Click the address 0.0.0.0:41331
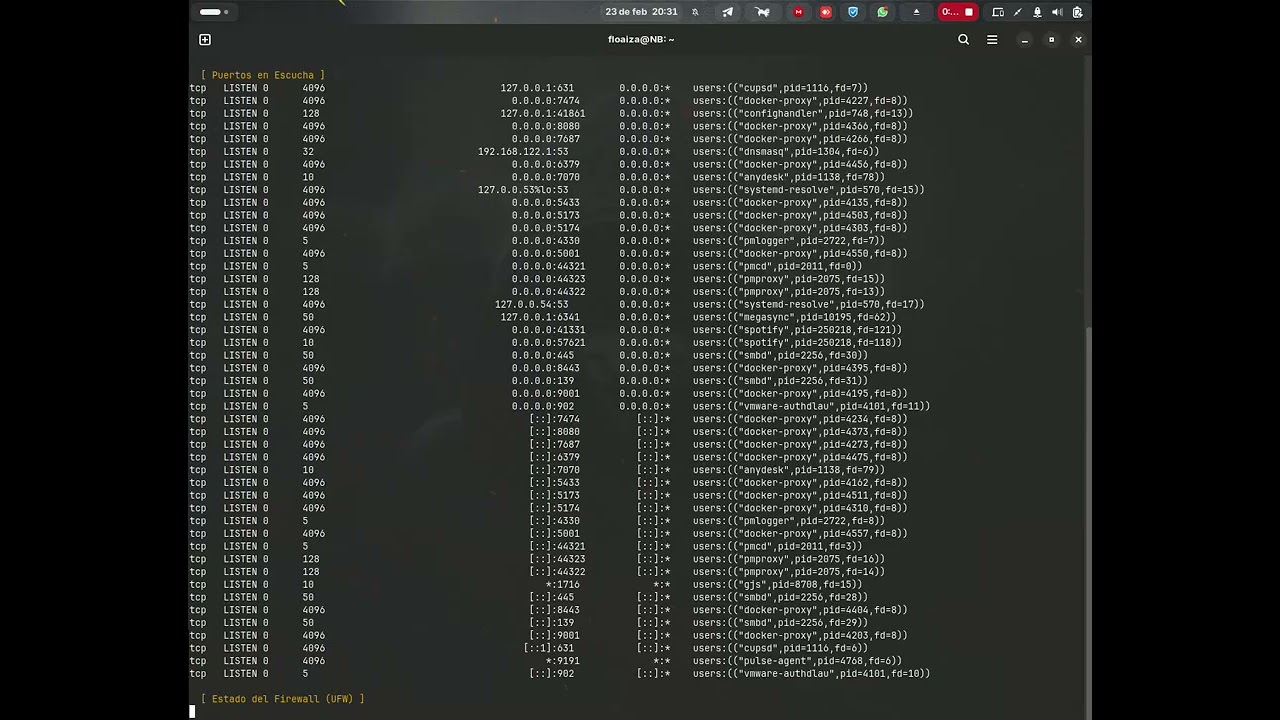Image resolution: width=1280 pixels, height=720 pixels. [549, 330]
